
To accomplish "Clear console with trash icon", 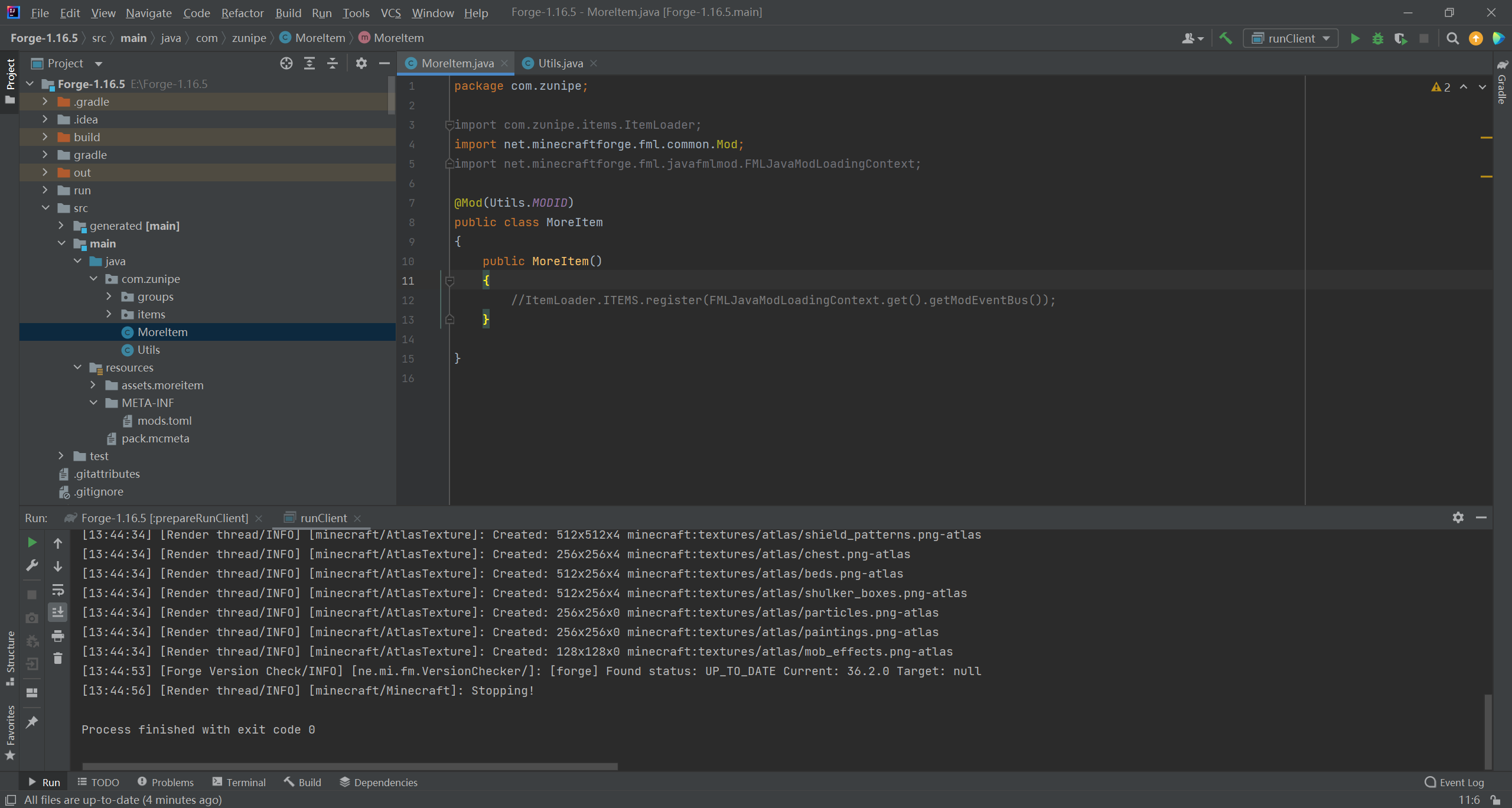I will 58,658.
